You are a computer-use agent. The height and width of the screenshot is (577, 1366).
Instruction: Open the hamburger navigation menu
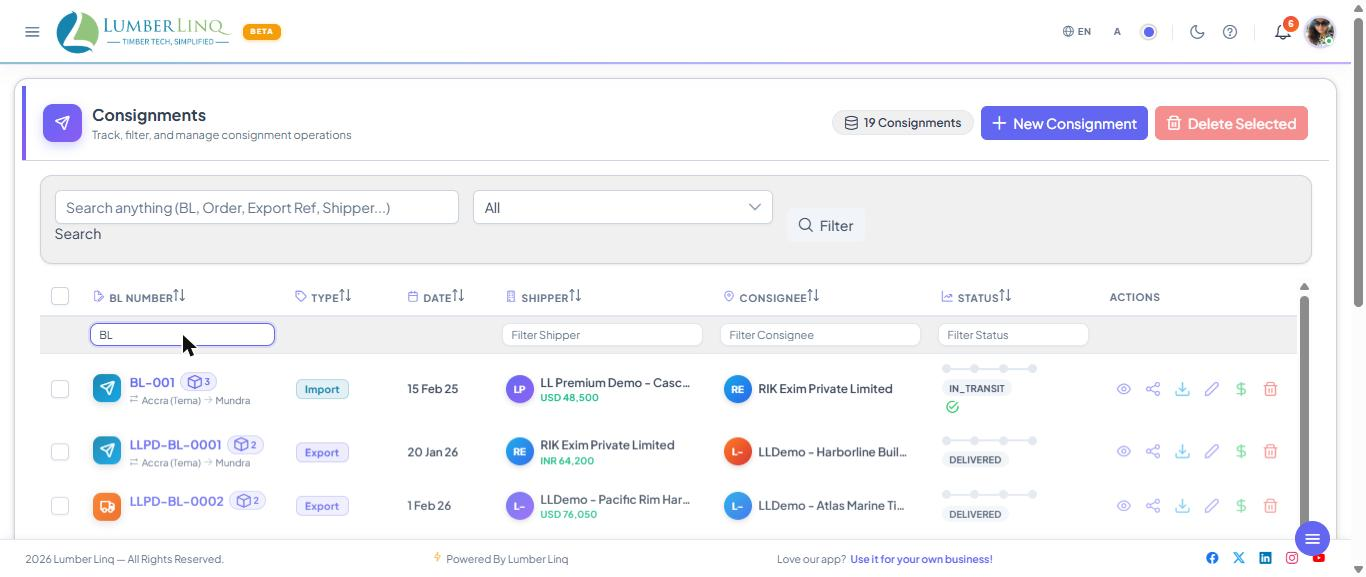click(32, 32)
